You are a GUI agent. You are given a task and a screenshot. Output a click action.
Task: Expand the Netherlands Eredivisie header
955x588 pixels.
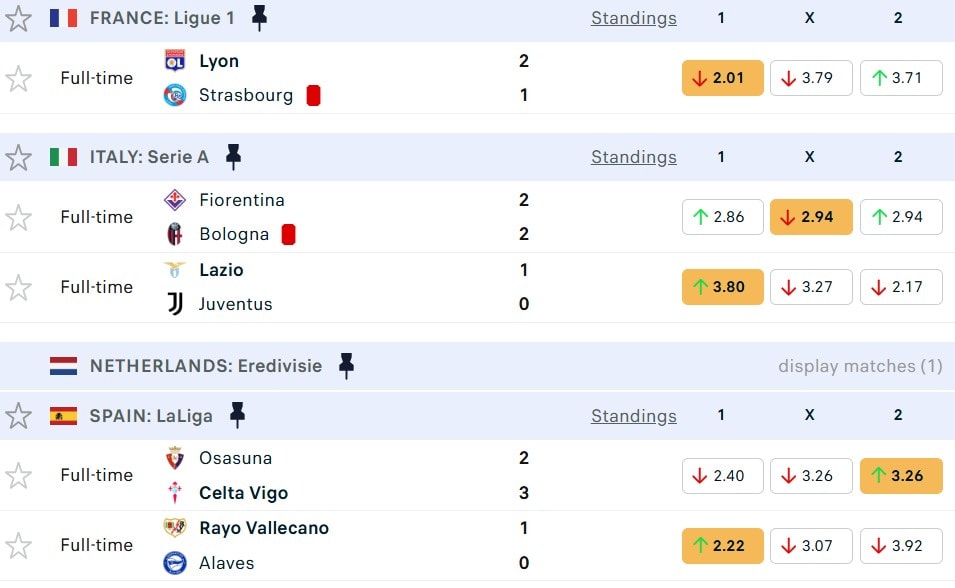205,366
